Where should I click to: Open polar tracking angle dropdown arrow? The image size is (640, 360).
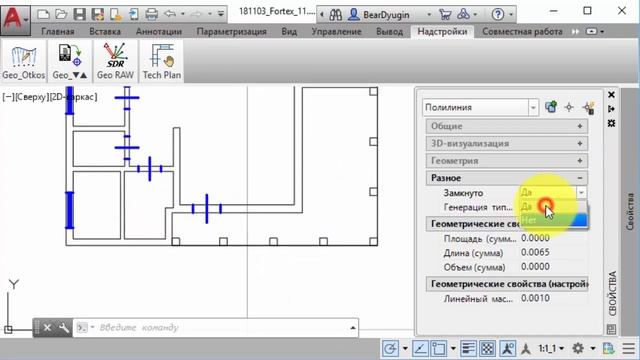coord(405,349)
